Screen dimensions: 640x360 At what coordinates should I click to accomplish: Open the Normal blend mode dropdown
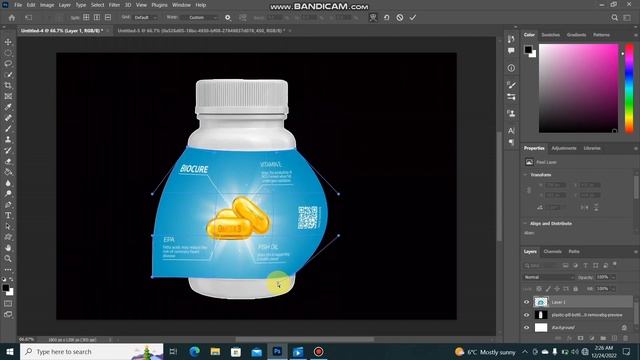click(549, 277)
